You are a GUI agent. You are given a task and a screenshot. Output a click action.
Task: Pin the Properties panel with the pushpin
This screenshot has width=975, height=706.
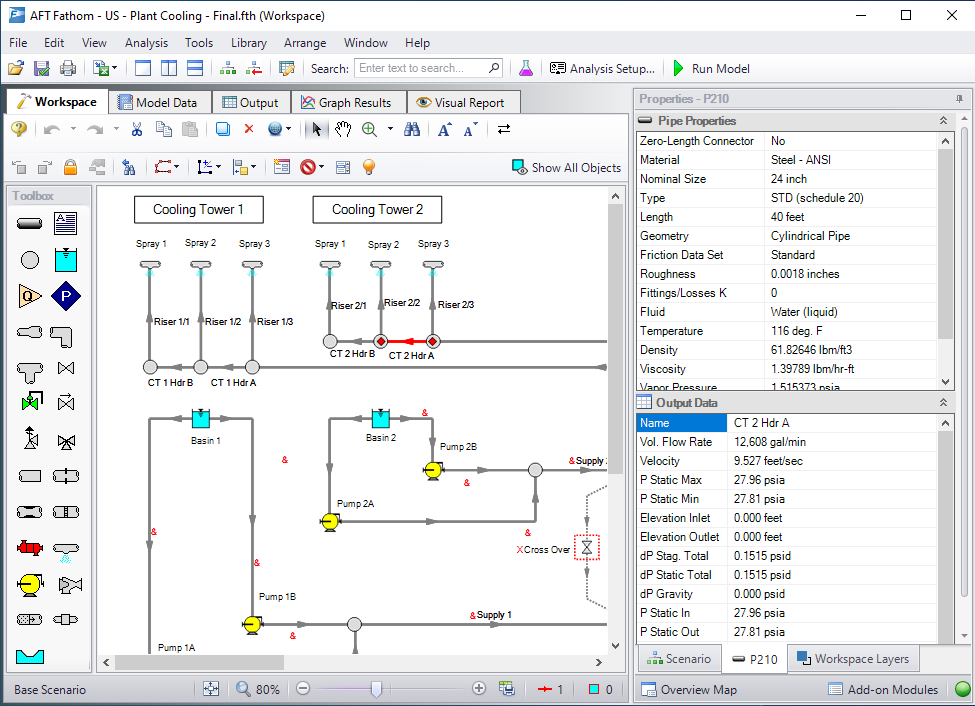pos(959,99)
